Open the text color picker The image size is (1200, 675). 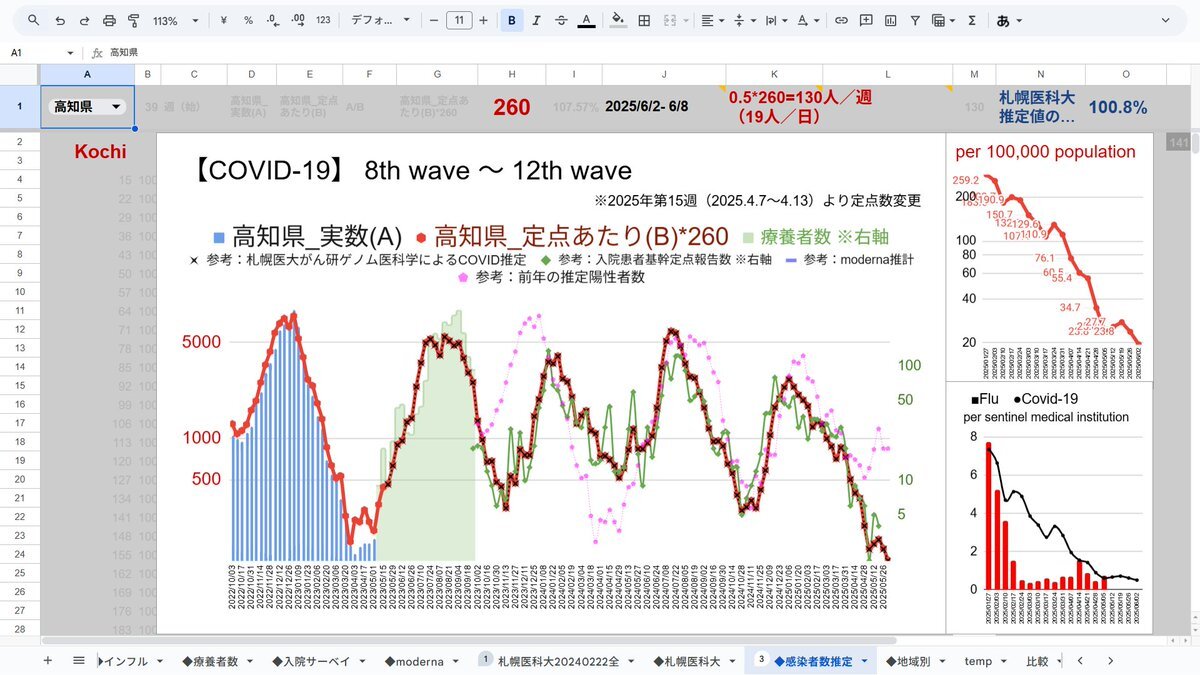586,20
